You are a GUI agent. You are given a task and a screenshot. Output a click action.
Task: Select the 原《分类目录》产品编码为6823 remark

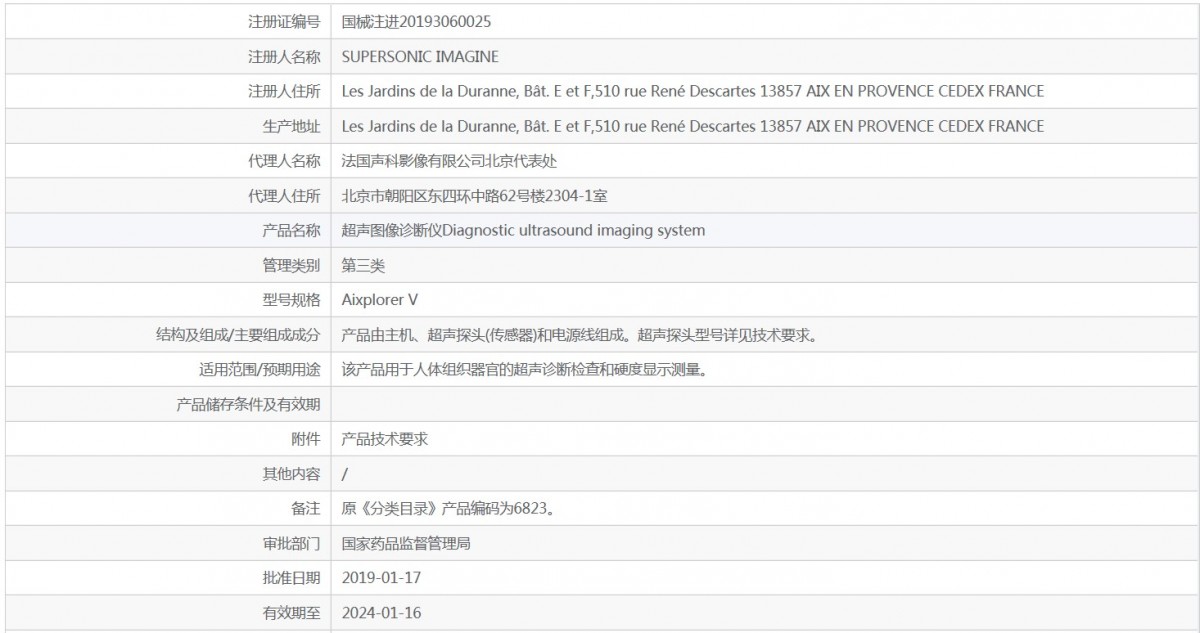coord(447,509)
